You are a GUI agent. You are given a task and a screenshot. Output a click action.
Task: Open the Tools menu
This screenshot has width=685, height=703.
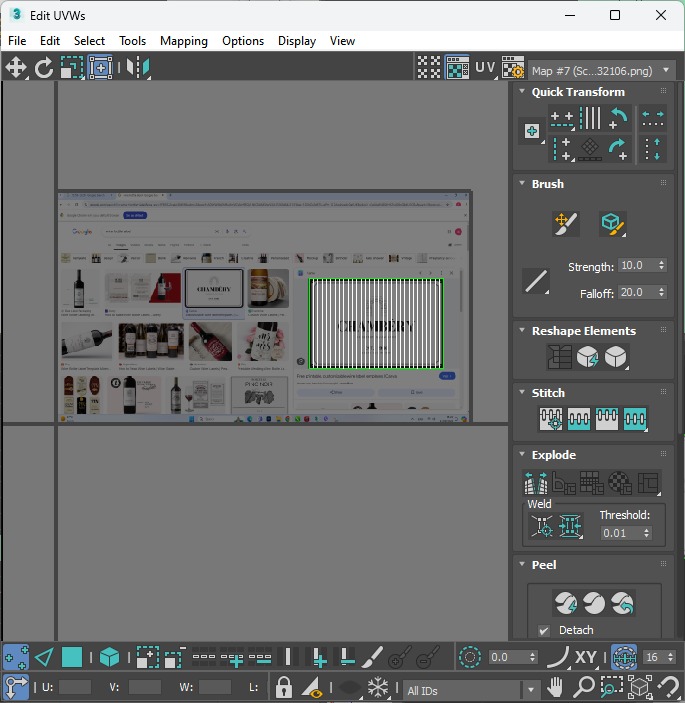tap(132, 41)
